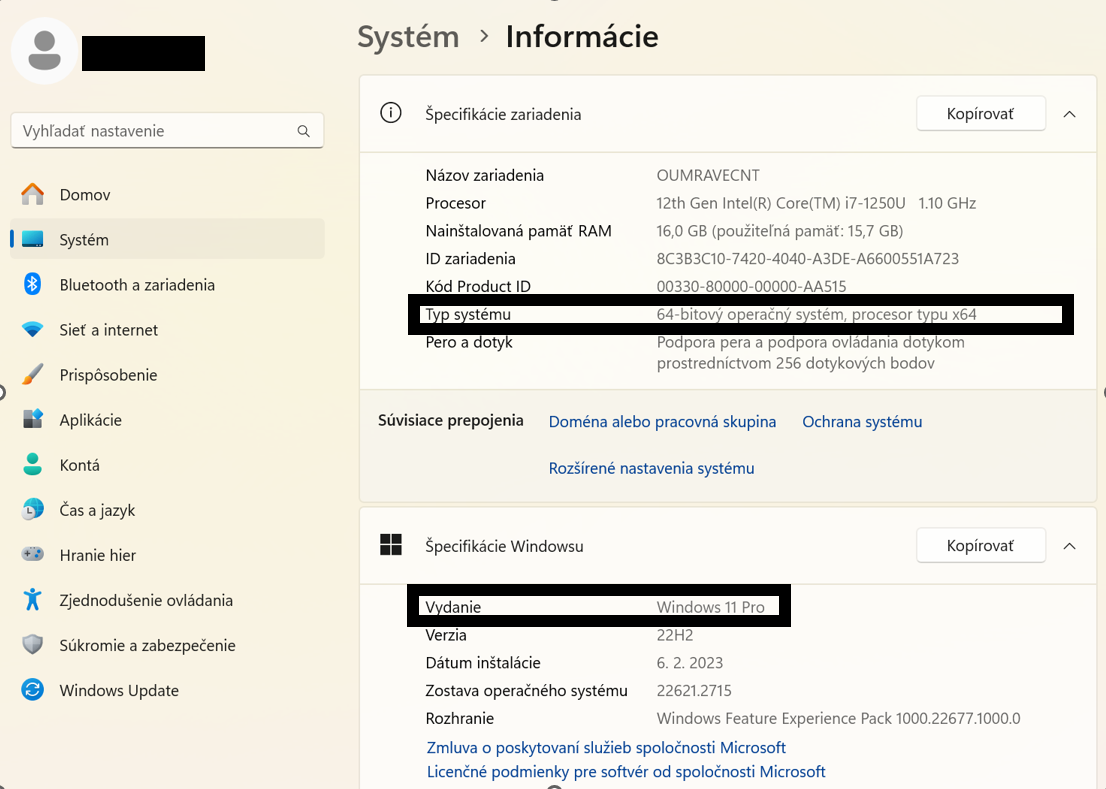Click the OS build value 22621.2715
The width and height of the screenshot is (1106, 789).
[x=694, y=691]
